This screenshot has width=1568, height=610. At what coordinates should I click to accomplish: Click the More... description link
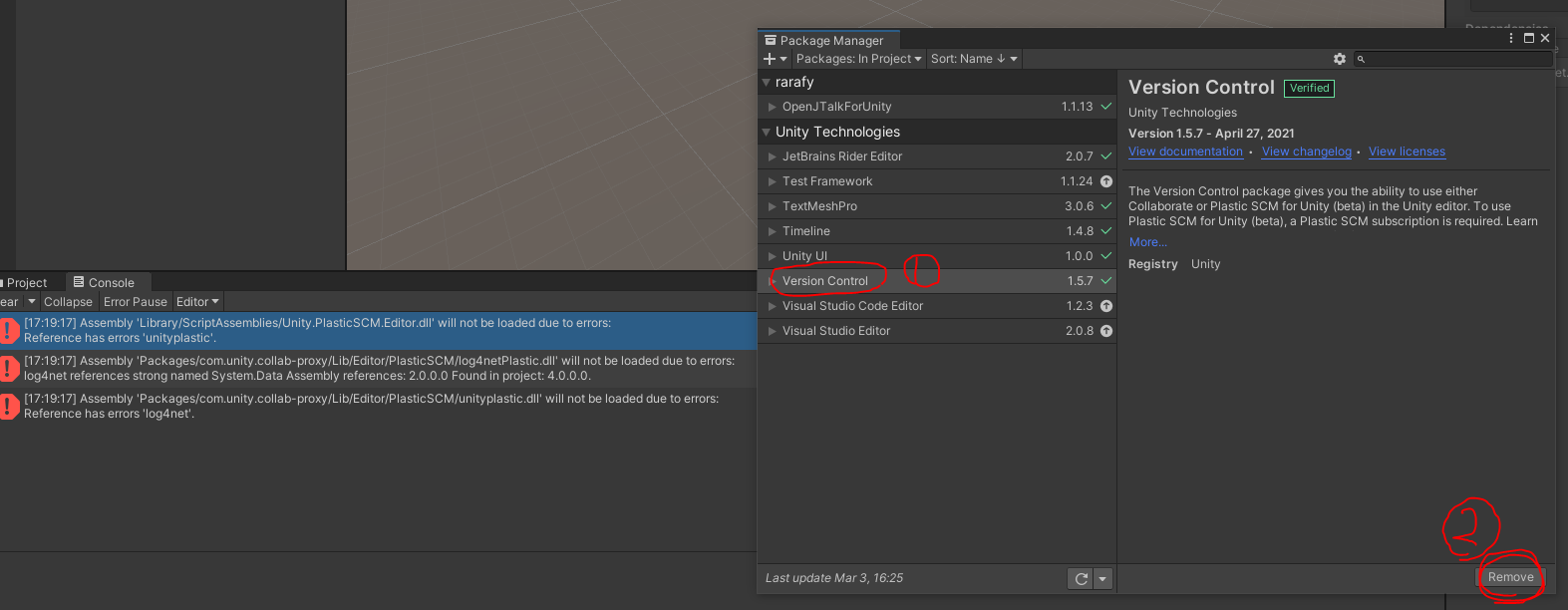pos(1147,242)
